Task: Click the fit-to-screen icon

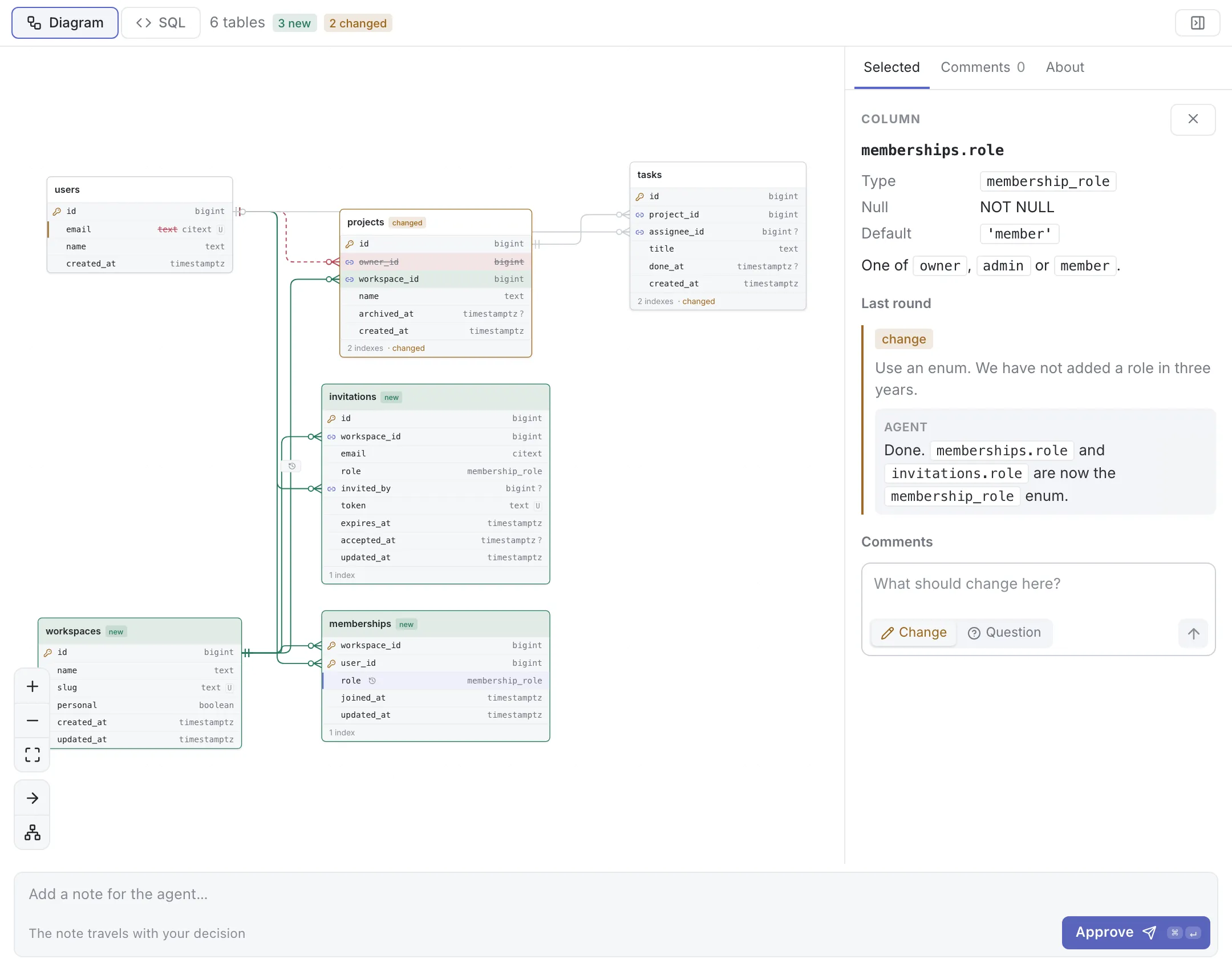Action: (33, 755)
